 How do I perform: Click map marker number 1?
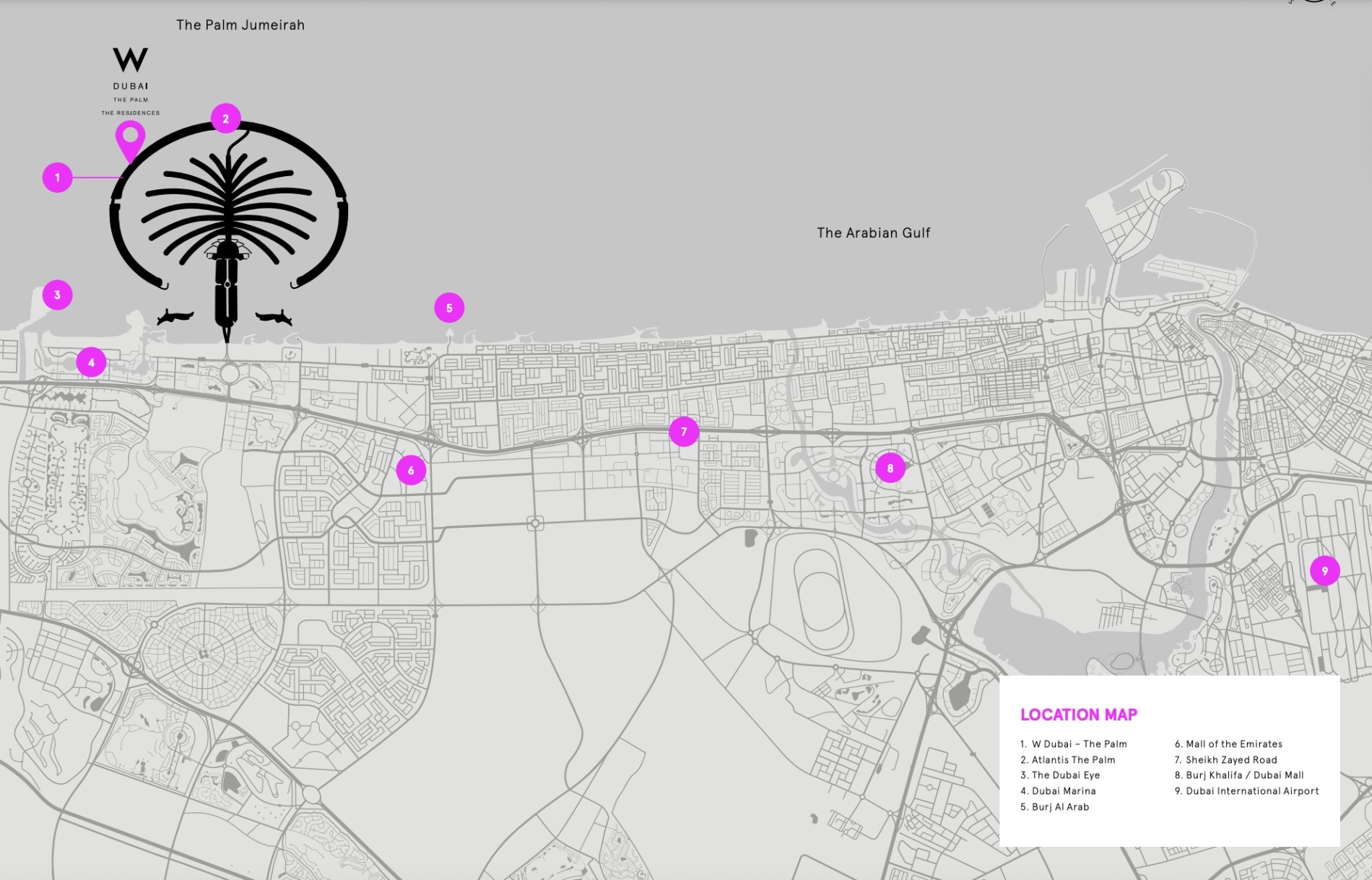[x=57, y=178]
